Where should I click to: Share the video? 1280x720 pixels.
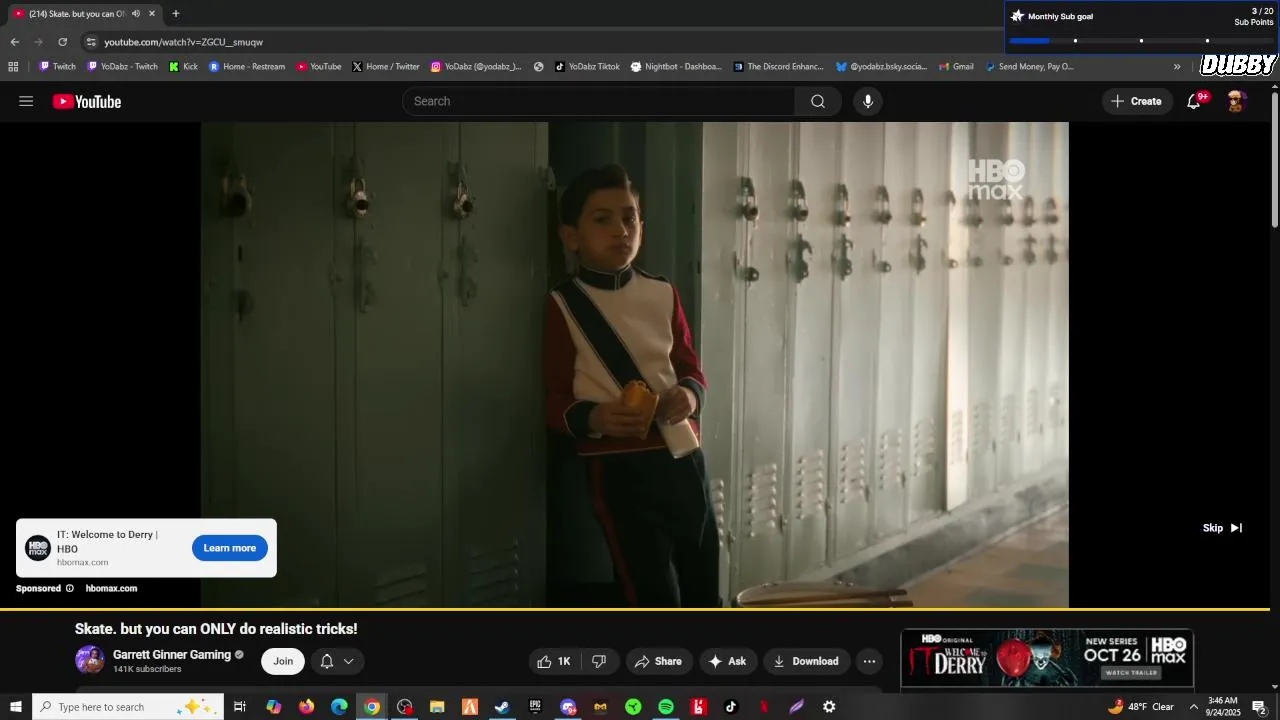[x=658, y=661]
